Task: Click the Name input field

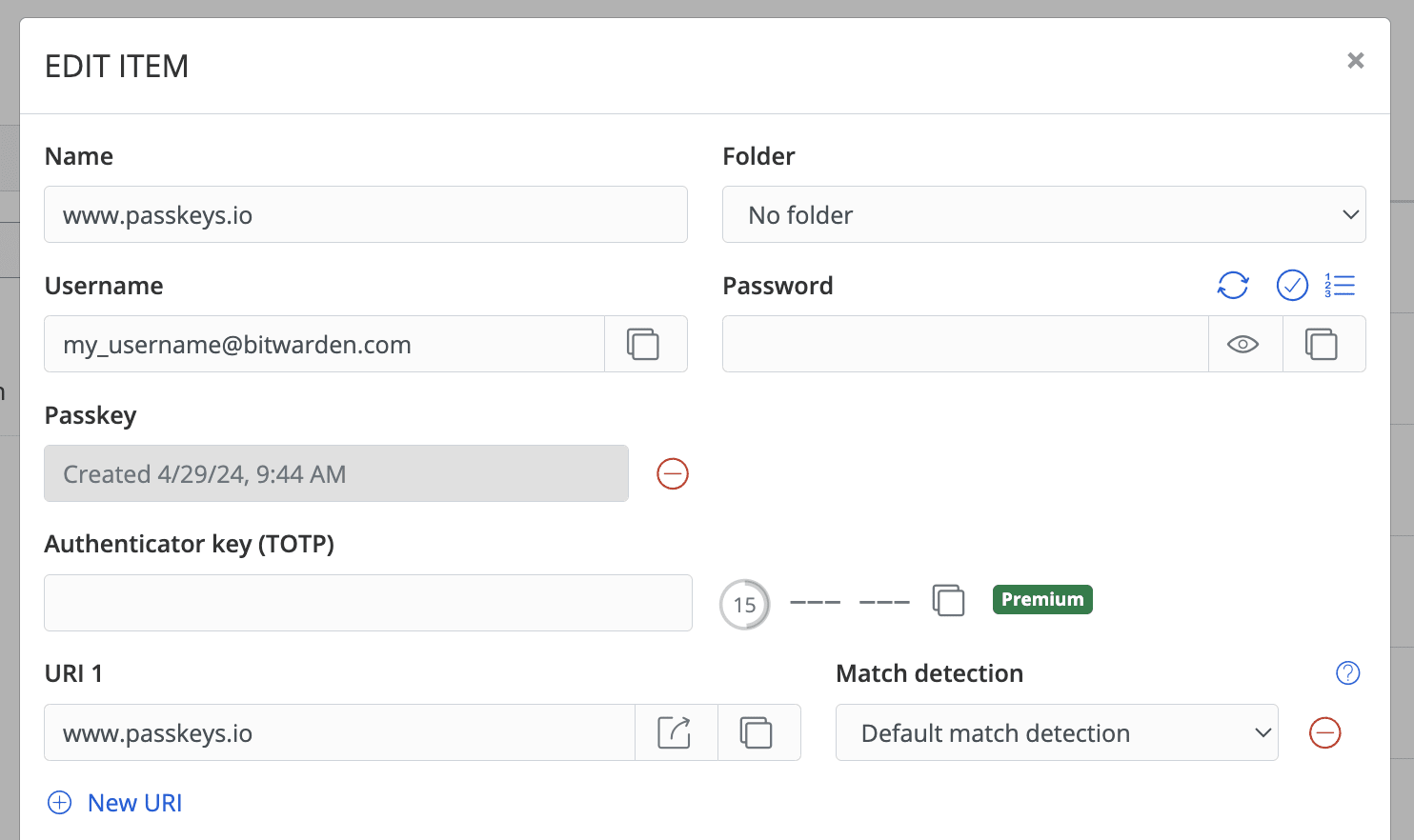Action: coord(366,214)
